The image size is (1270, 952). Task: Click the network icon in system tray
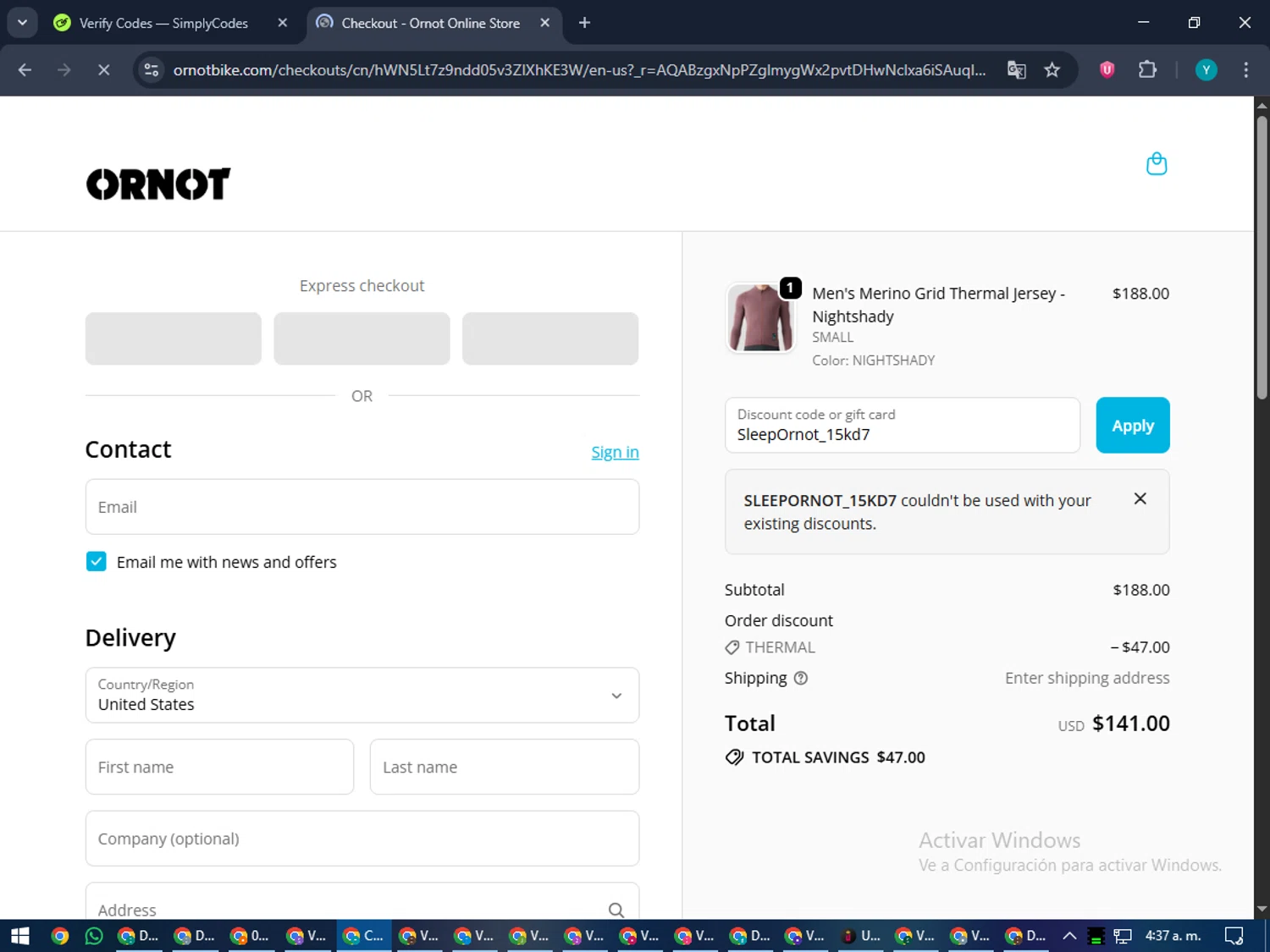(x=1123, y=936)
